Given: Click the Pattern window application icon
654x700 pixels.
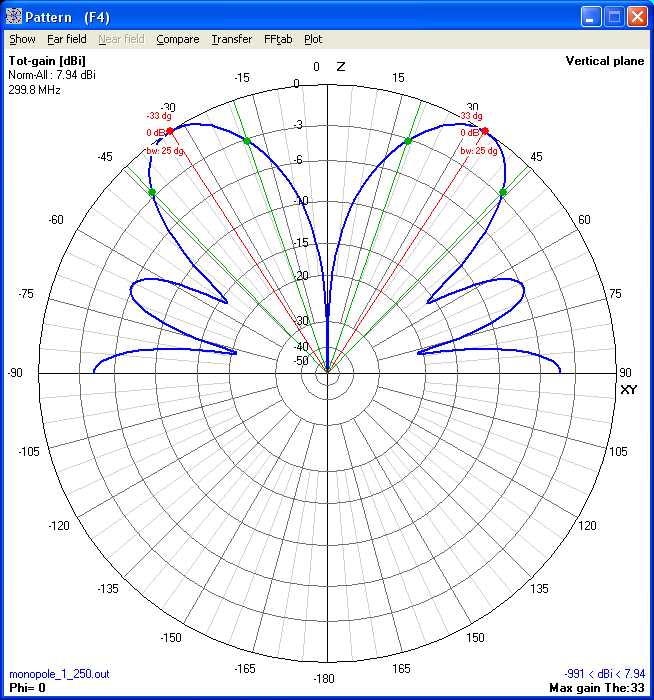Looking at the screenshot, I should (x=14, y=16).
